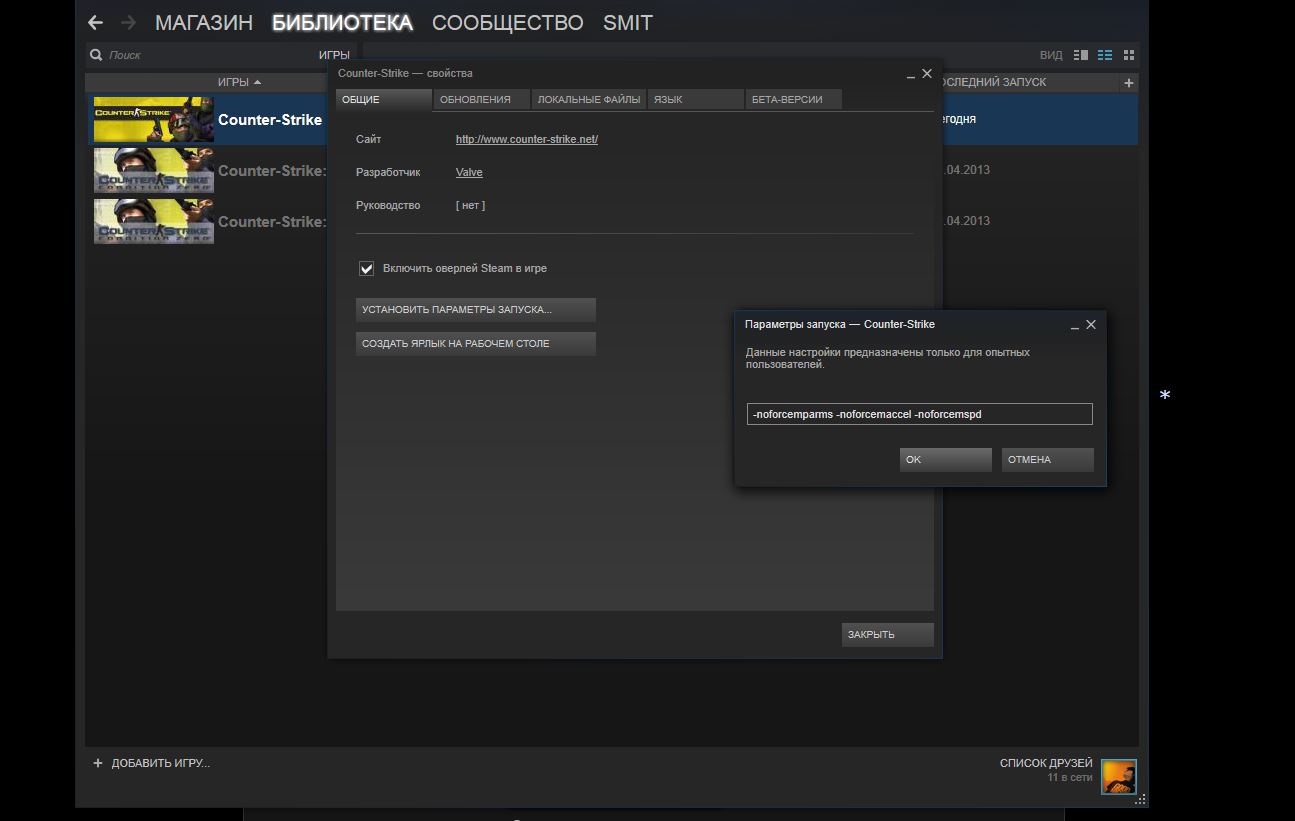Select the ОБЩИЕ tab
Screen dimensions: 1295x821
coord(384,99)
